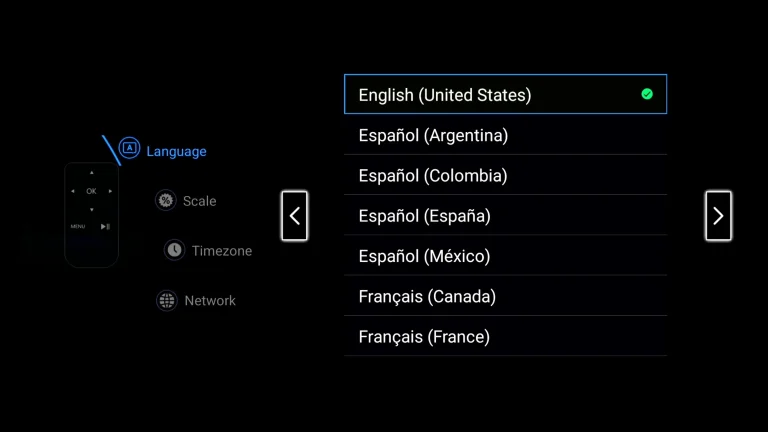Go to the previous page with the left chevron

[x=294, y=216]
